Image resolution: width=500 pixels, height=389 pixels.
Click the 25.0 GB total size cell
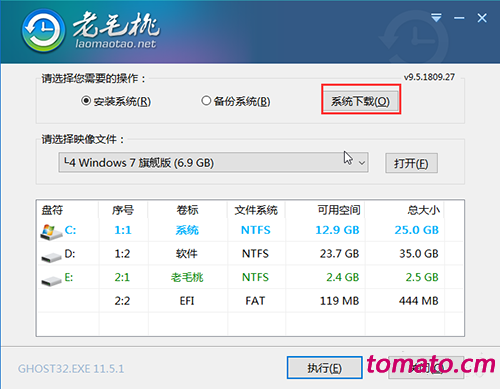417,230
